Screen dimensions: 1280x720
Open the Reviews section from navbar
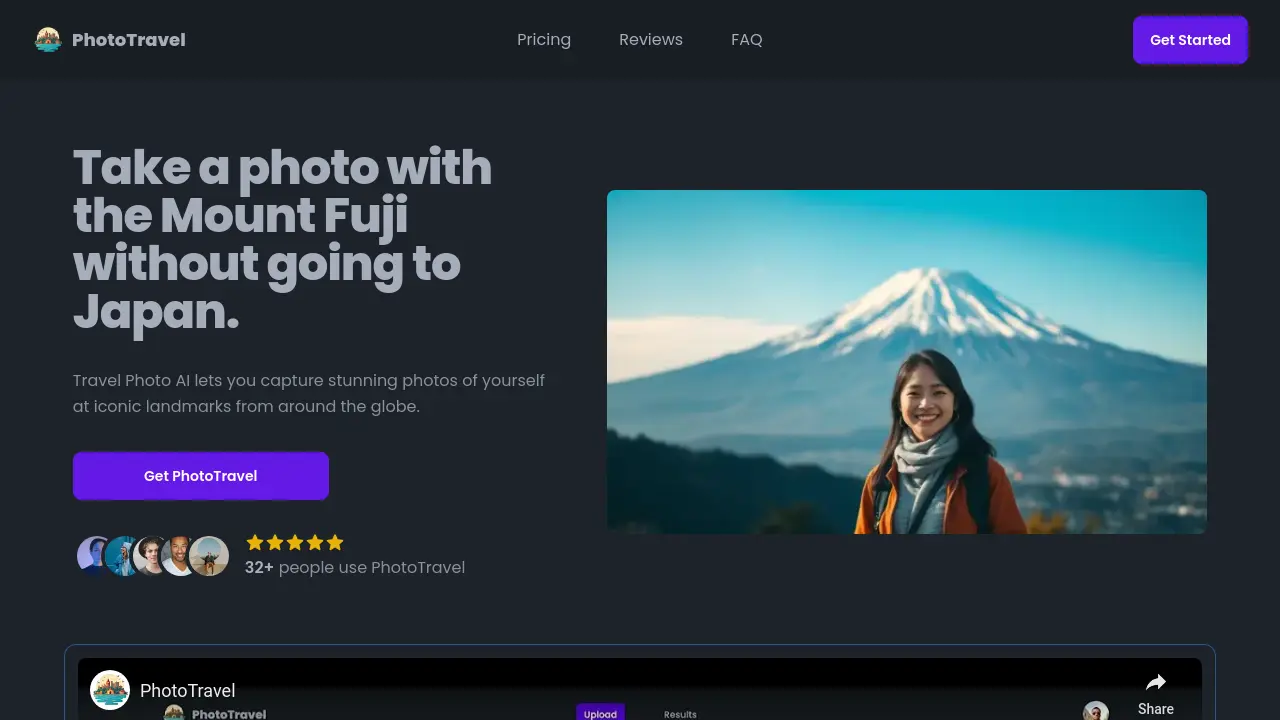(x=651, y=39)
